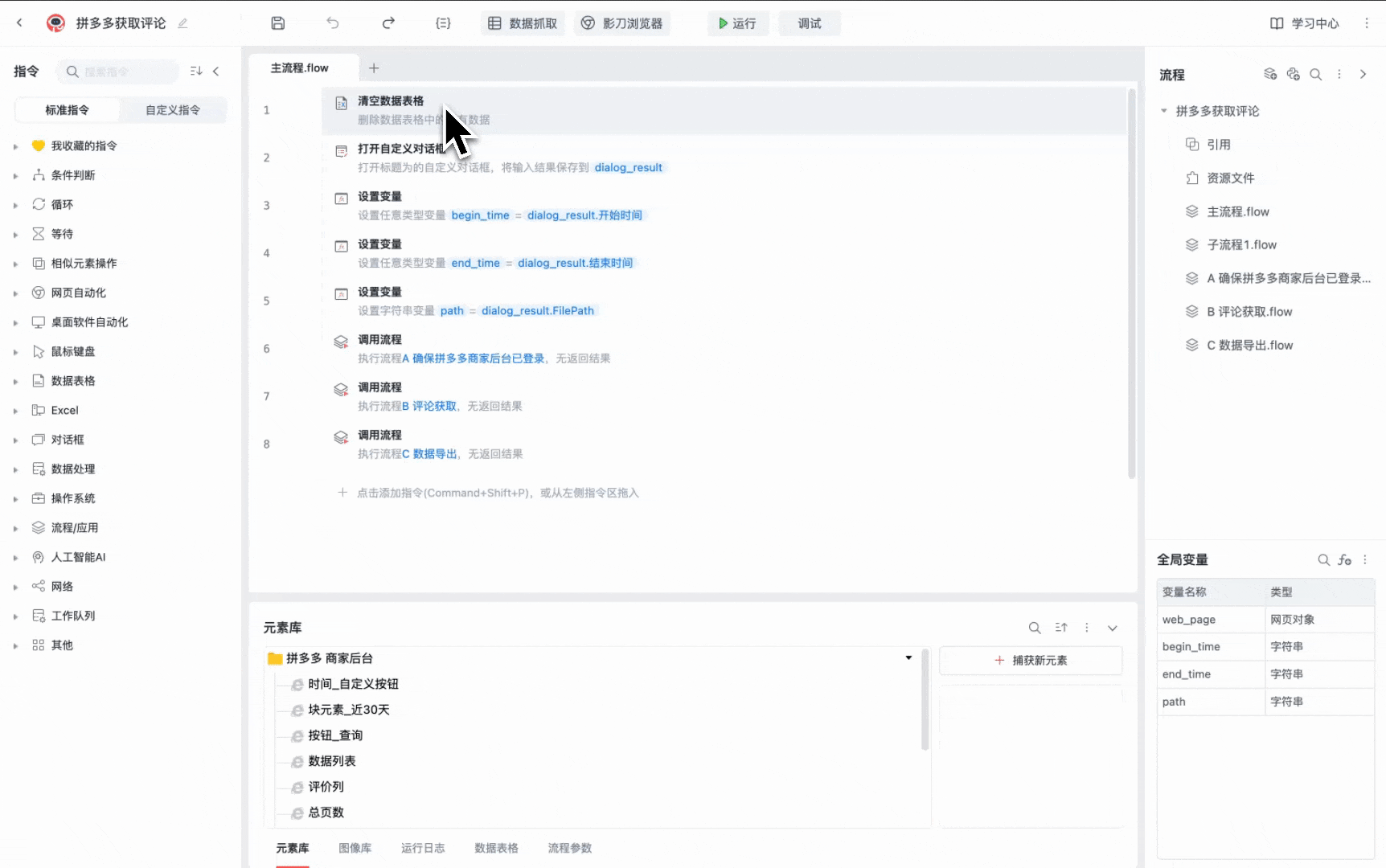The image size is (1386, 868).
Task: Select element 按钮_查询
Action: (x=335, y=735)
